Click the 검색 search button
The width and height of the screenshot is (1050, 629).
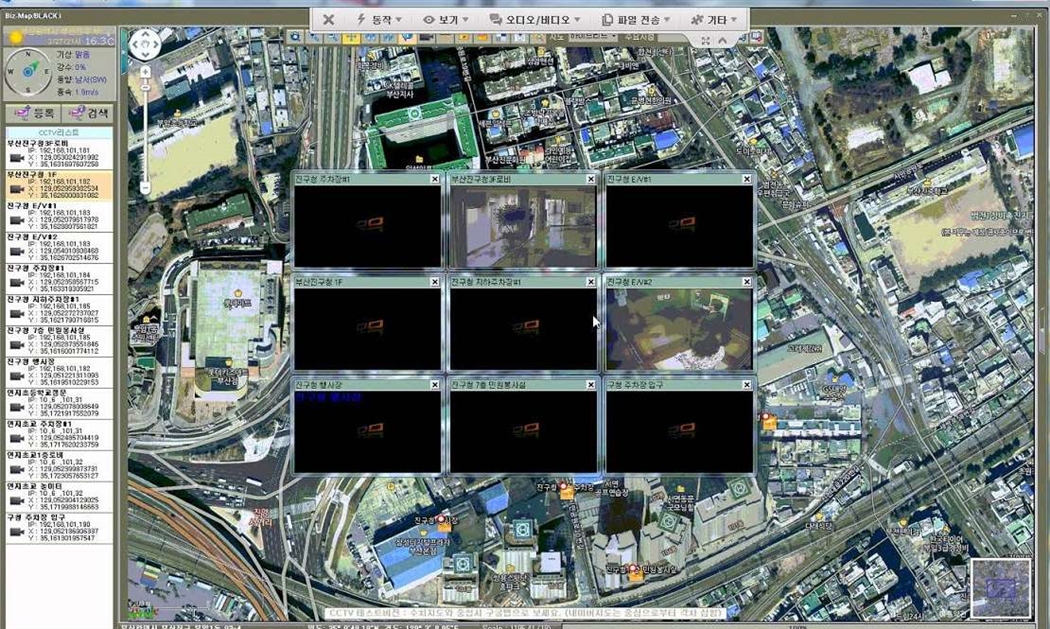click(x=88, y=114)
